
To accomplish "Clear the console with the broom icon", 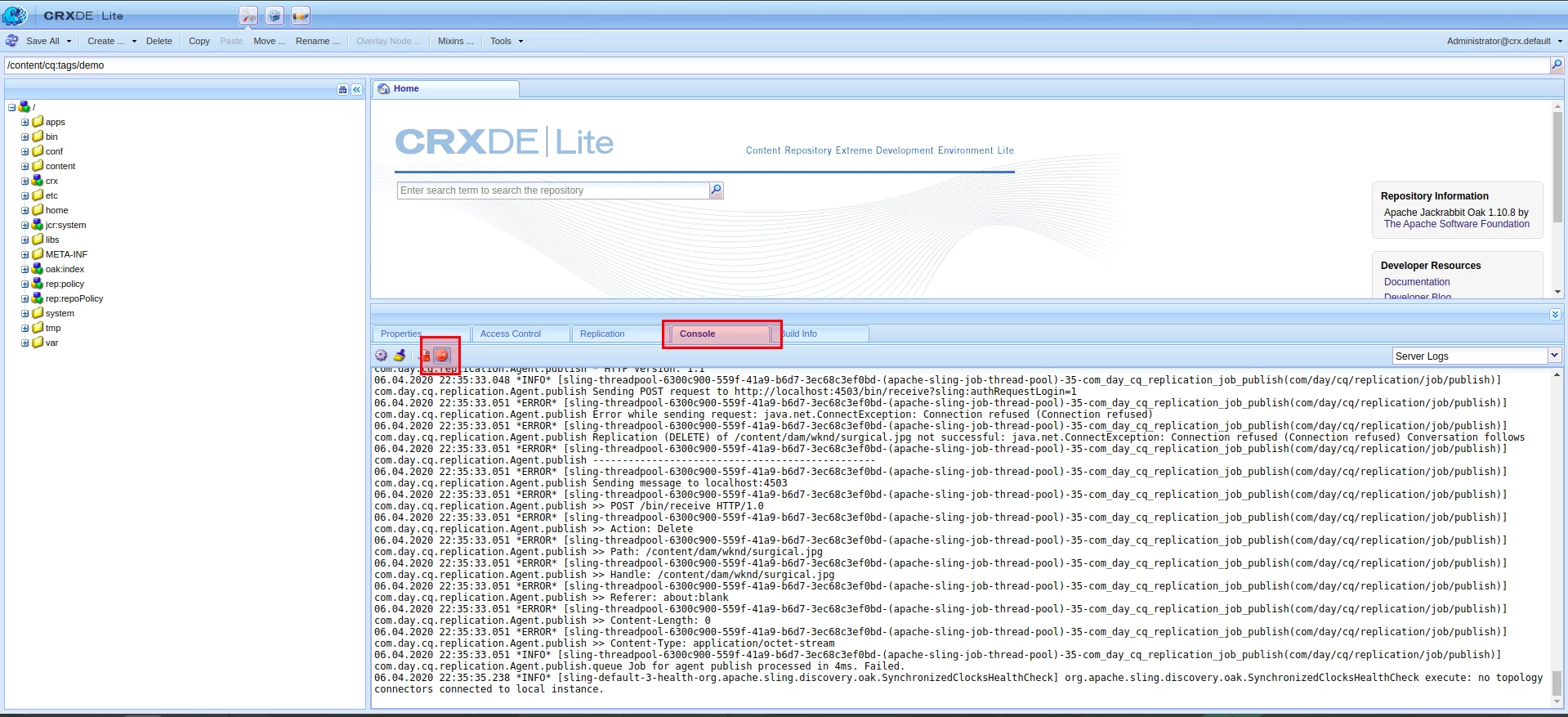I will click(400, 355).
